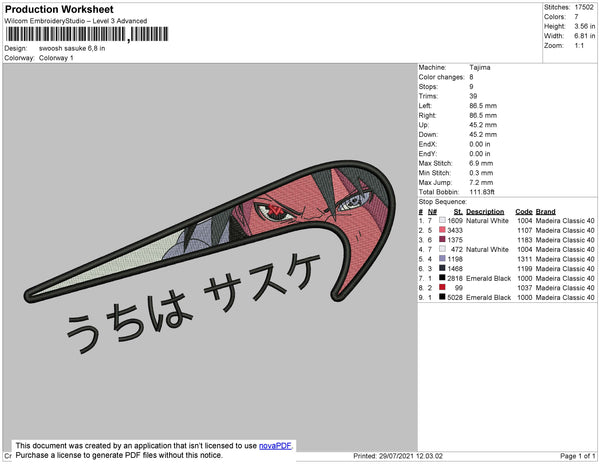Click the Japanese text in the design
The width and height of the screenshot is (600, 464).
pos(193,302)
